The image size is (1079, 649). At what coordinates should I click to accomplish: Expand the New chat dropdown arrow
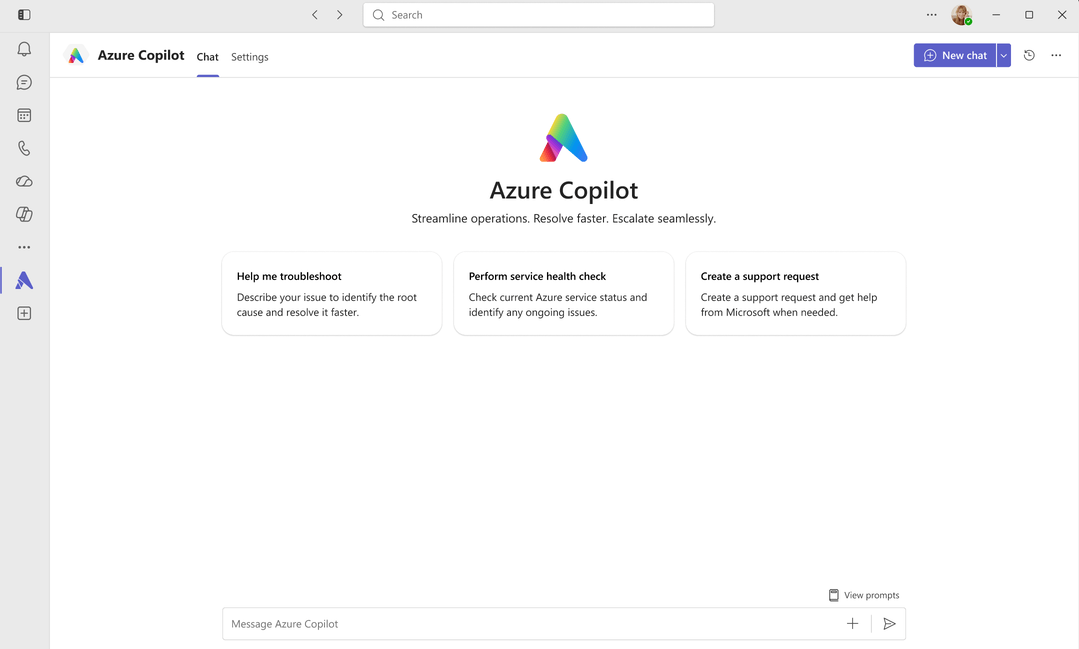coord(1003,55)
